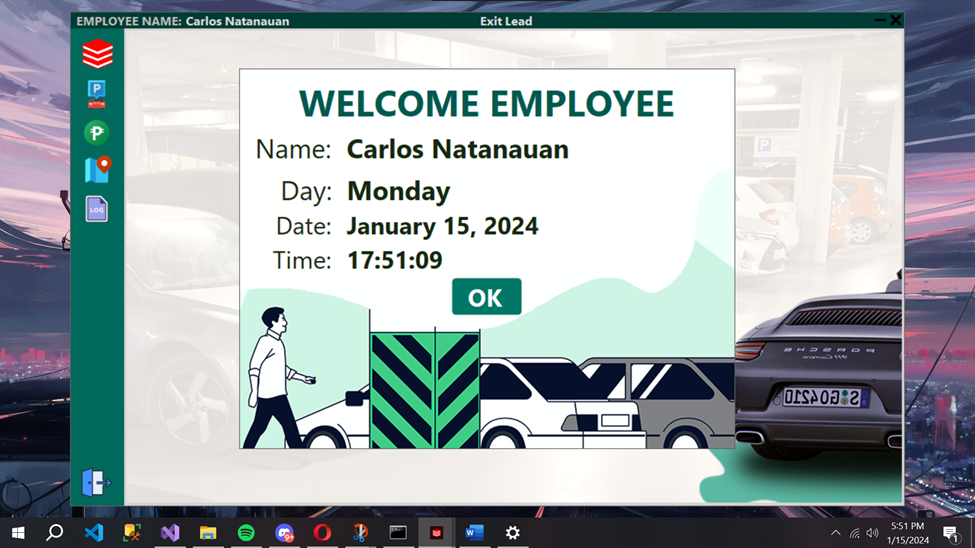This screenshot has height=548, width=975.
Task: Click EMPLOYEE NAME label in title bar
Action: point(129,21)
